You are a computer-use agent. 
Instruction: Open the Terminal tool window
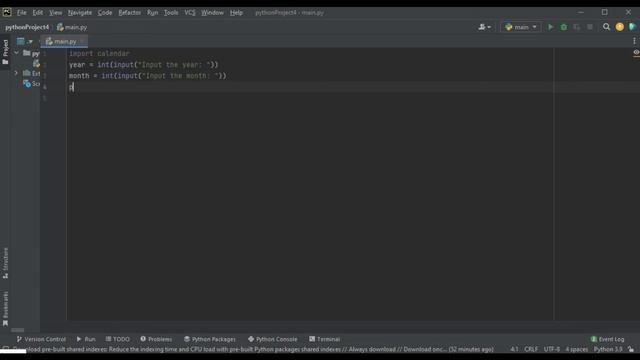pos(324,339)
